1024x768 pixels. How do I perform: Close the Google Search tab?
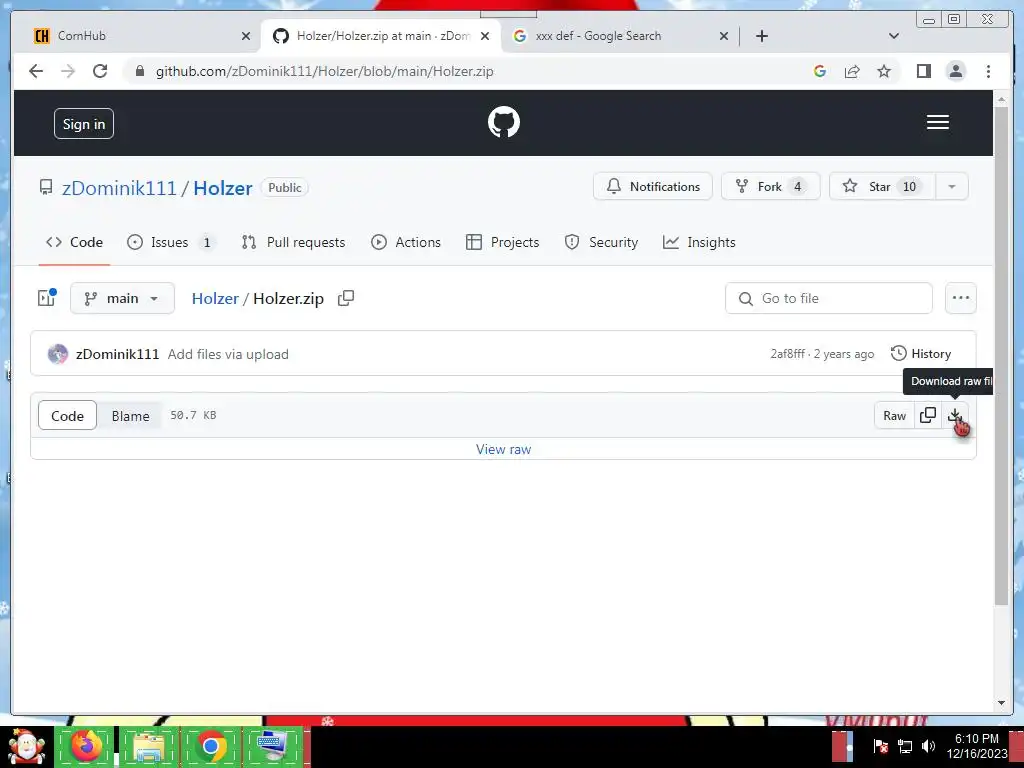(724, 37)
